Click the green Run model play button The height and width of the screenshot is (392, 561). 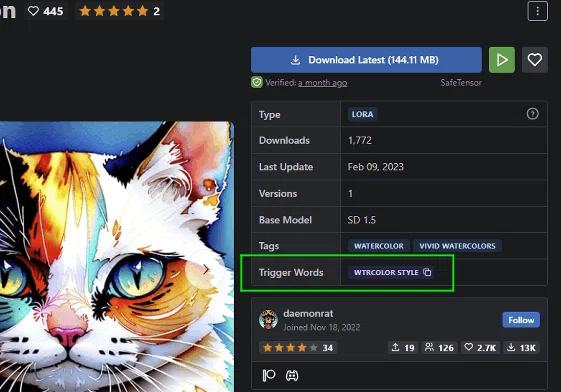pyautogui.click(x=502, y=60)
